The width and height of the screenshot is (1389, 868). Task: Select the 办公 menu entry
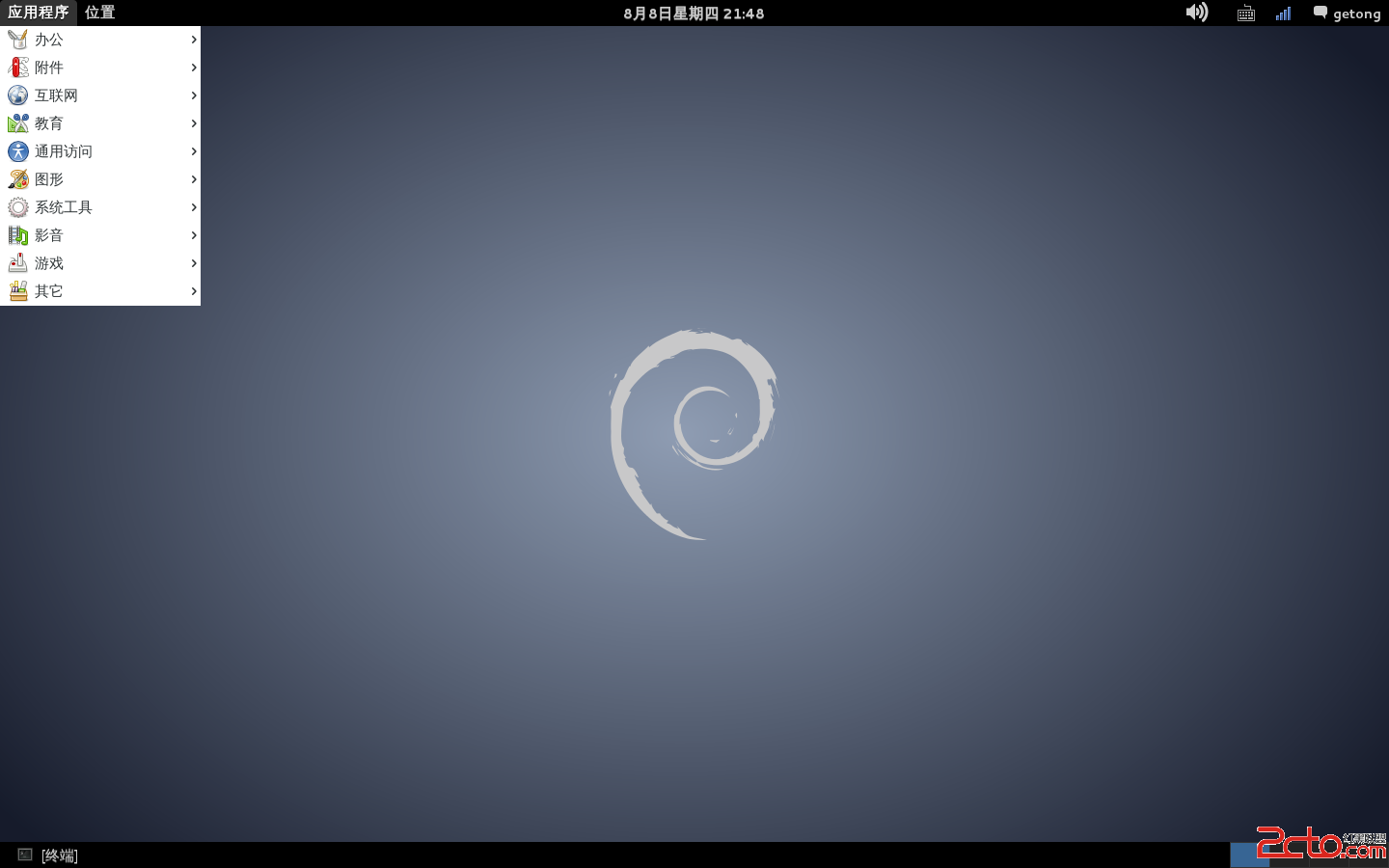click(100, 40)
